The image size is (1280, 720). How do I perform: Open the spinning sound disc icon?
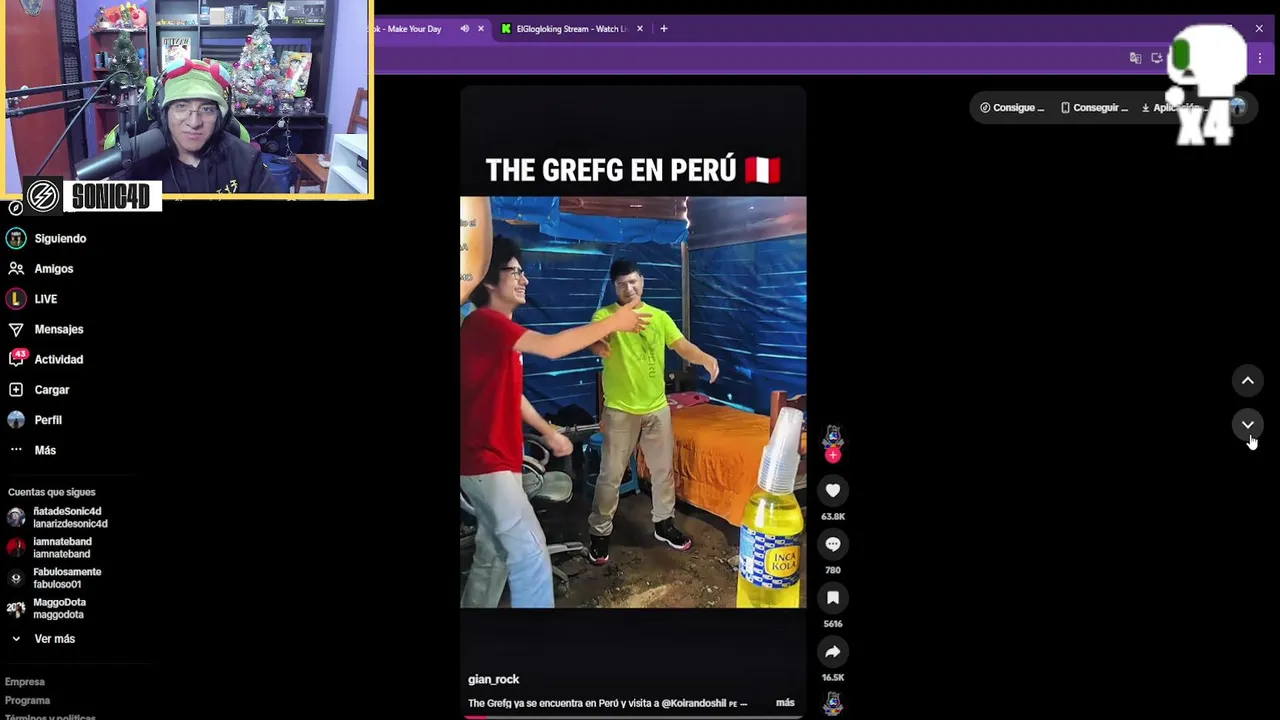pyautogui.click(x=833, y=704)
